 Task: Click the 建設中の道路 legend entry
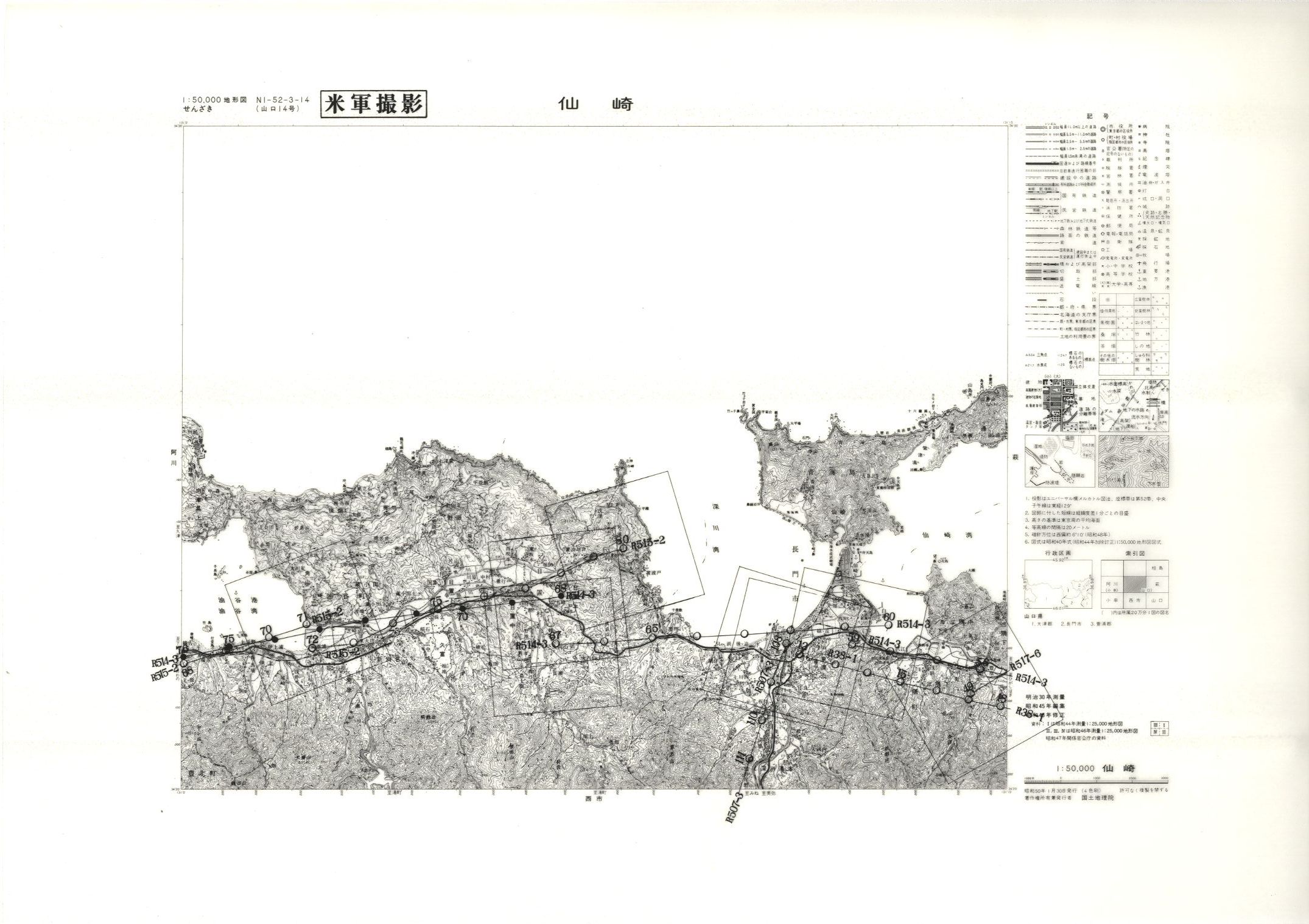tap(1078, 178)
